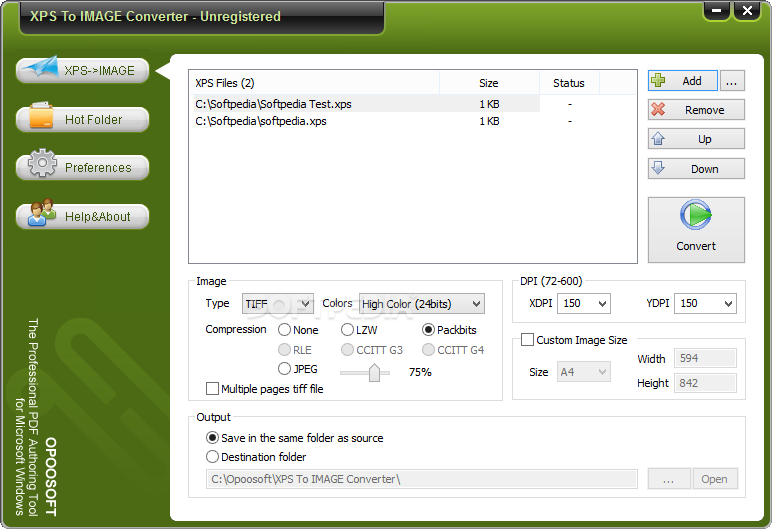The width and height of the screenshot is (772, 529).
Task: Click the Add files button
Action: tap(682, 80)
